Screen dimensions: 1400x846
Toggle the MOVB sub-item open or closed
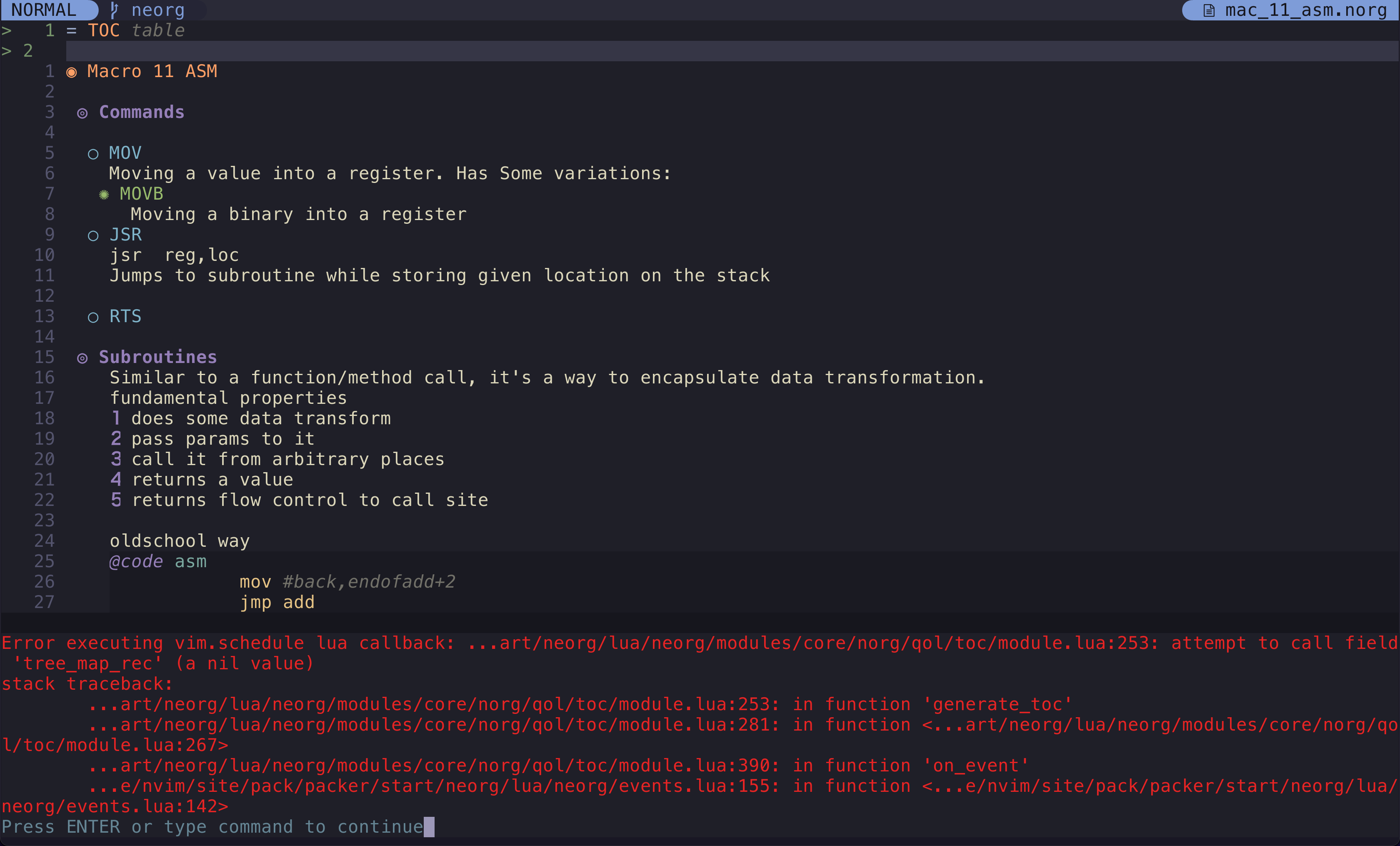pos(103,194)
